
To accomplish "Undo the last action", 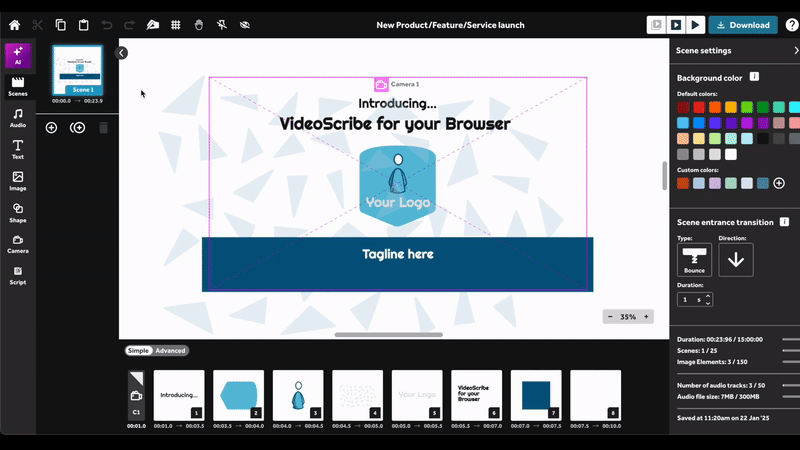I will (x=106, y=25).
